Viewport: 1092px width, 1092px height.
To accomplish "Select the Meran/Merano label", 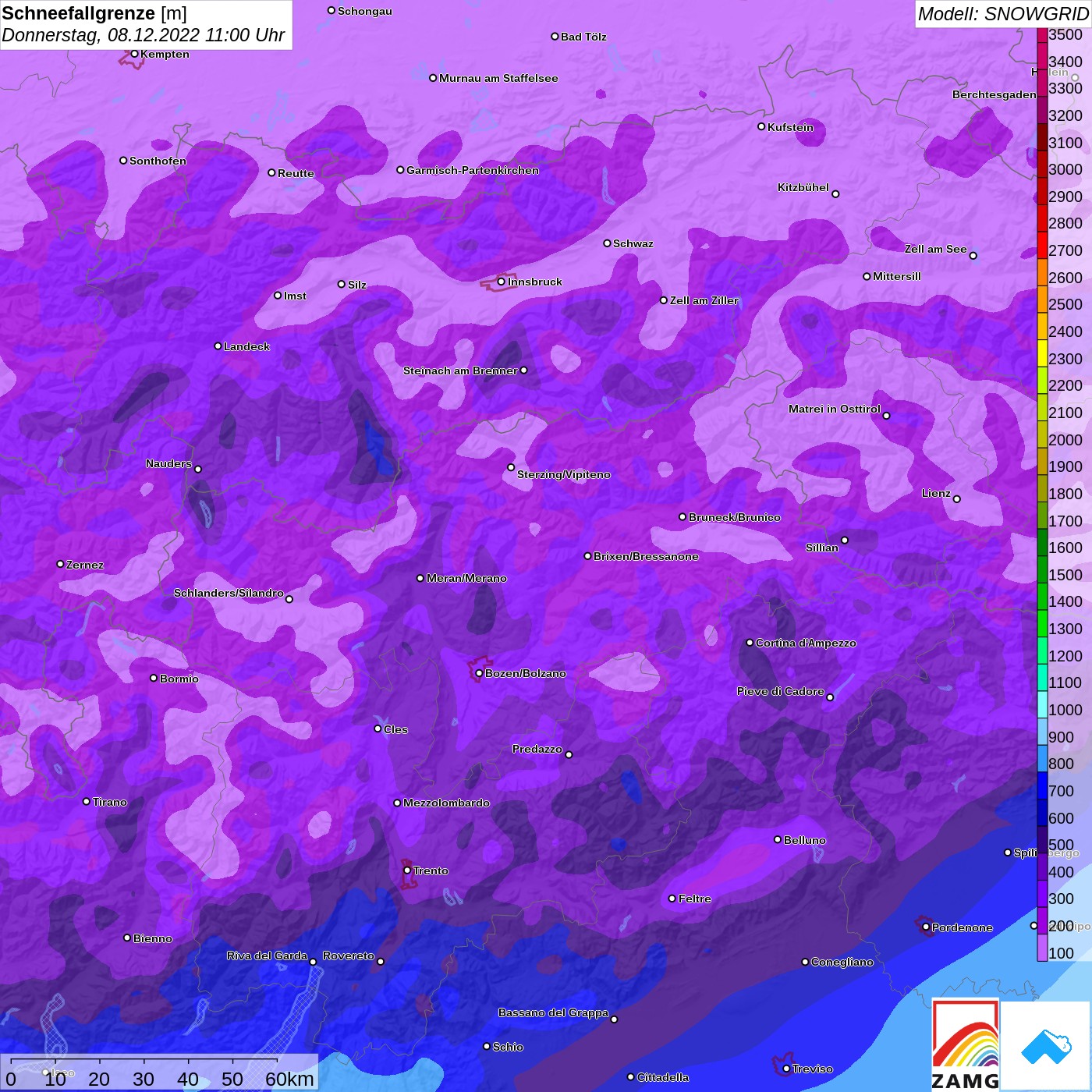I will coord(466,578).
